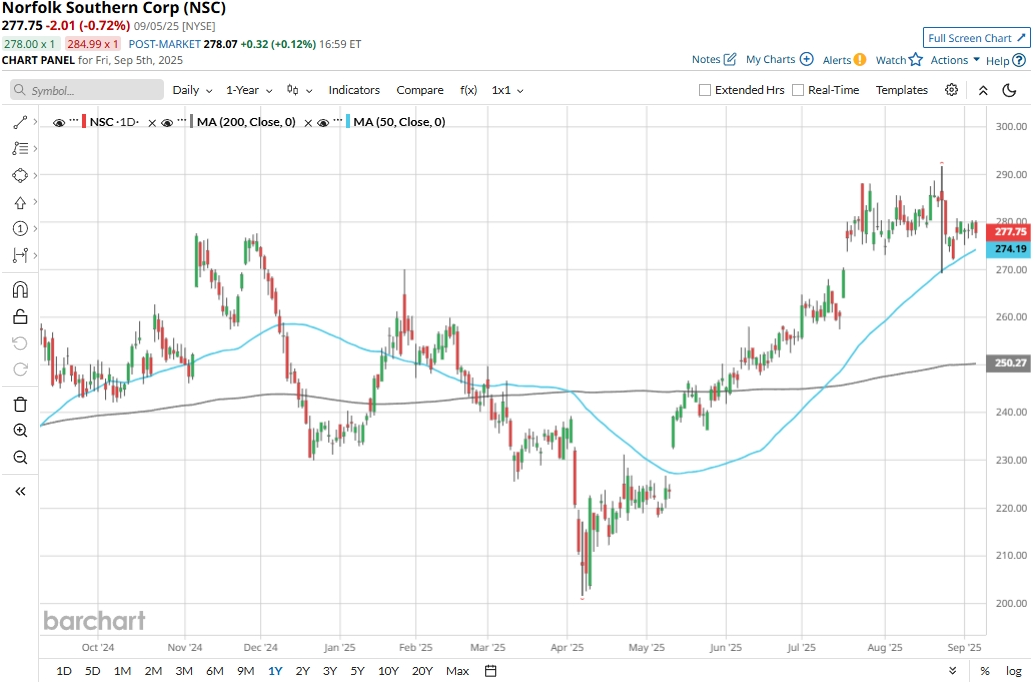Open the 1-Year period dropdown
Image resolution: width=1035 pixels, height=682 pixels.
pos(249,90)
